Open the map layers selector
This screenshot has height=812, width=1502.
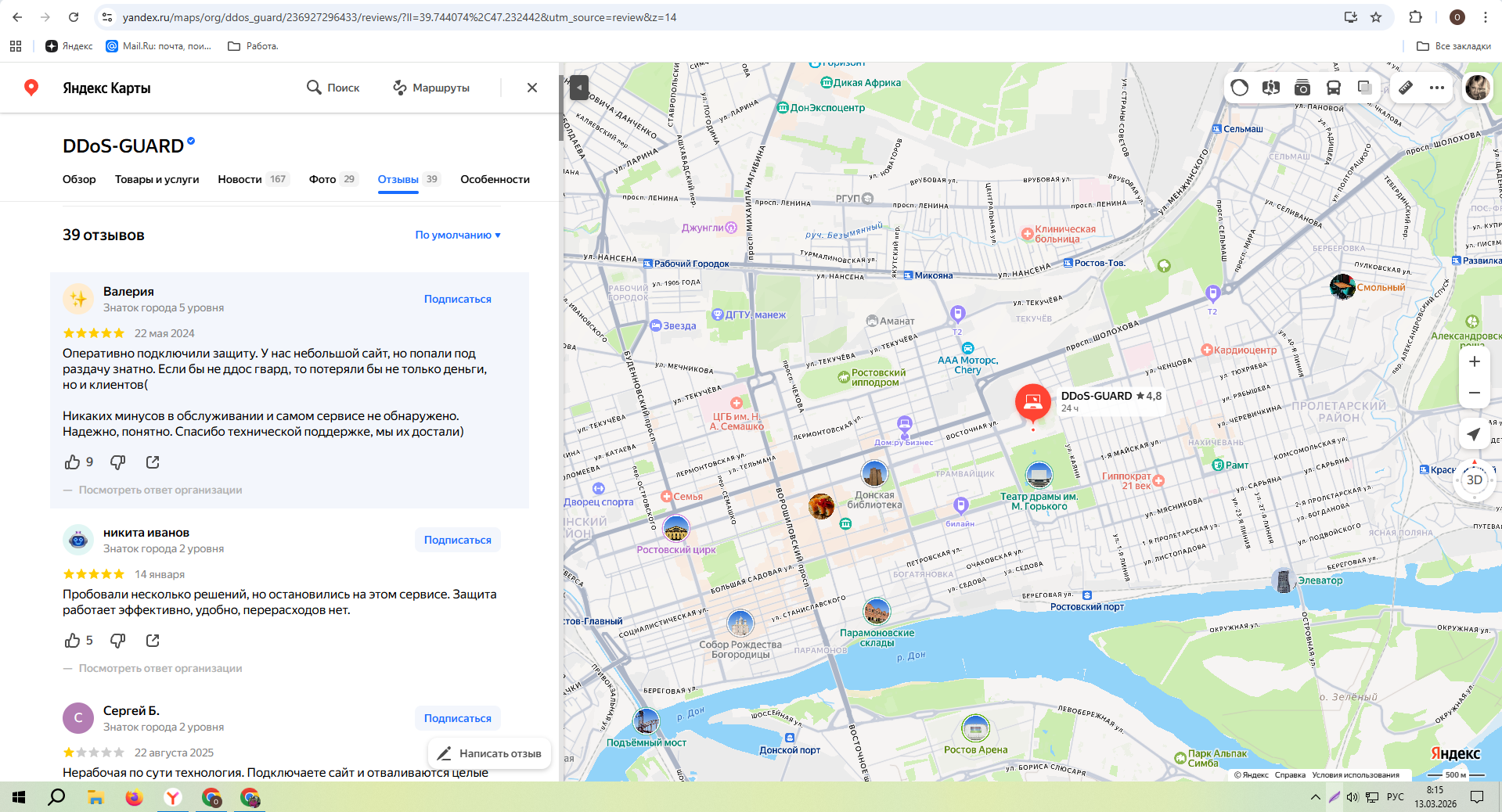pyautogui.click(x=1364, y=88)
